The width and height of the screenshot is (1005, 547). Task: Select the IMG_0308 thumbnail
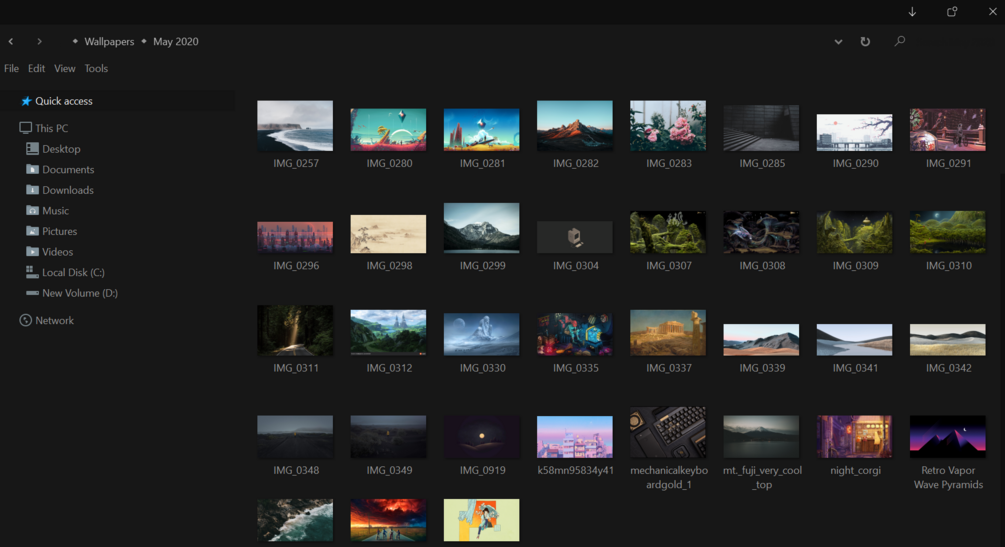(761, 232)
